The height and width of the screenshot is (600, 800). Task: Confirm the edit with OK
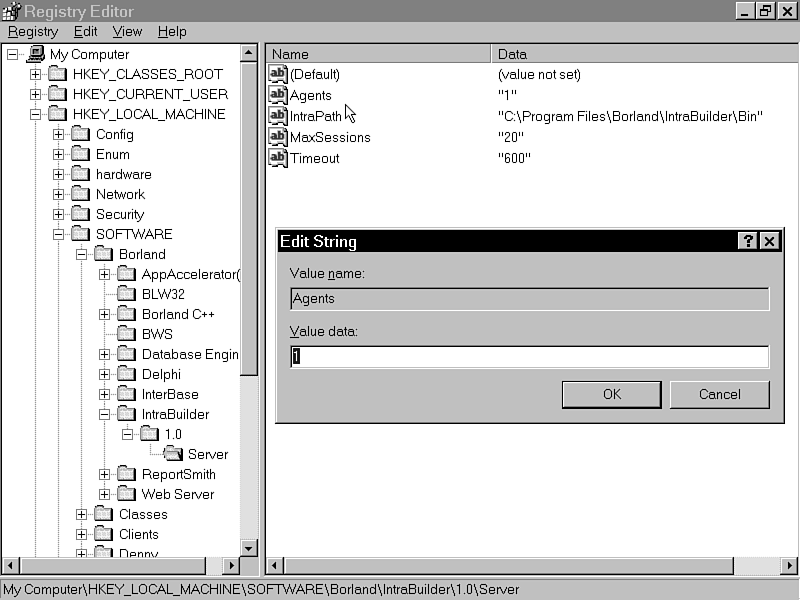(x=612, y=394)
